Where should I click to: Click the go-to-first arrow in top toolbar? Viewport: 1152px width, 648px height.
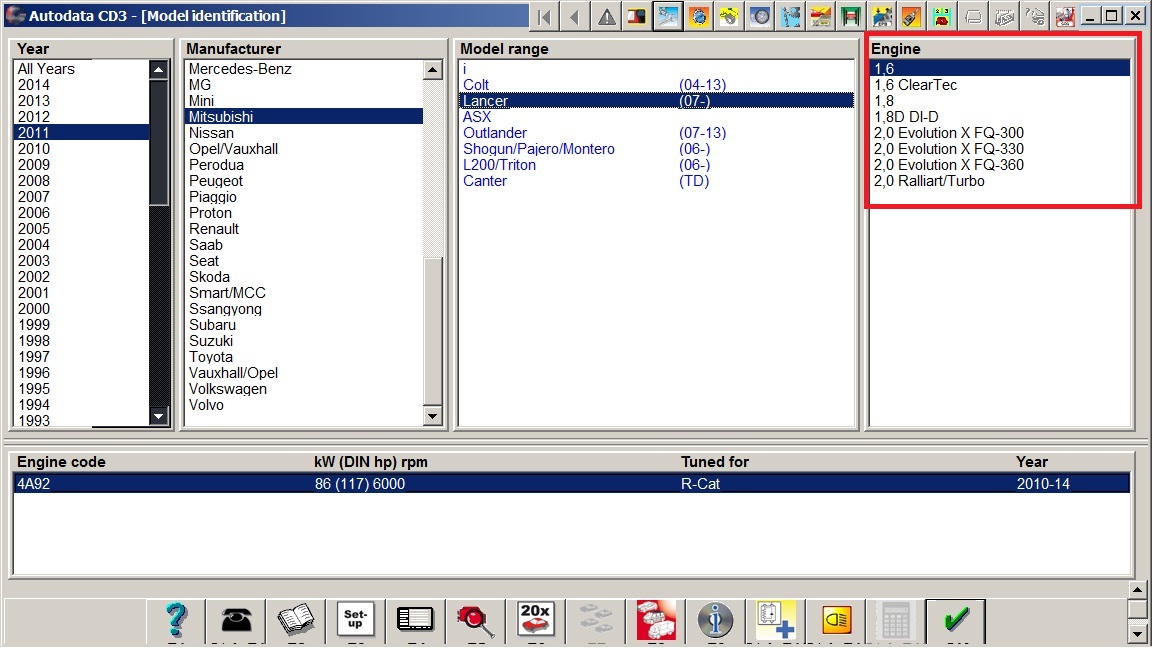544,16
